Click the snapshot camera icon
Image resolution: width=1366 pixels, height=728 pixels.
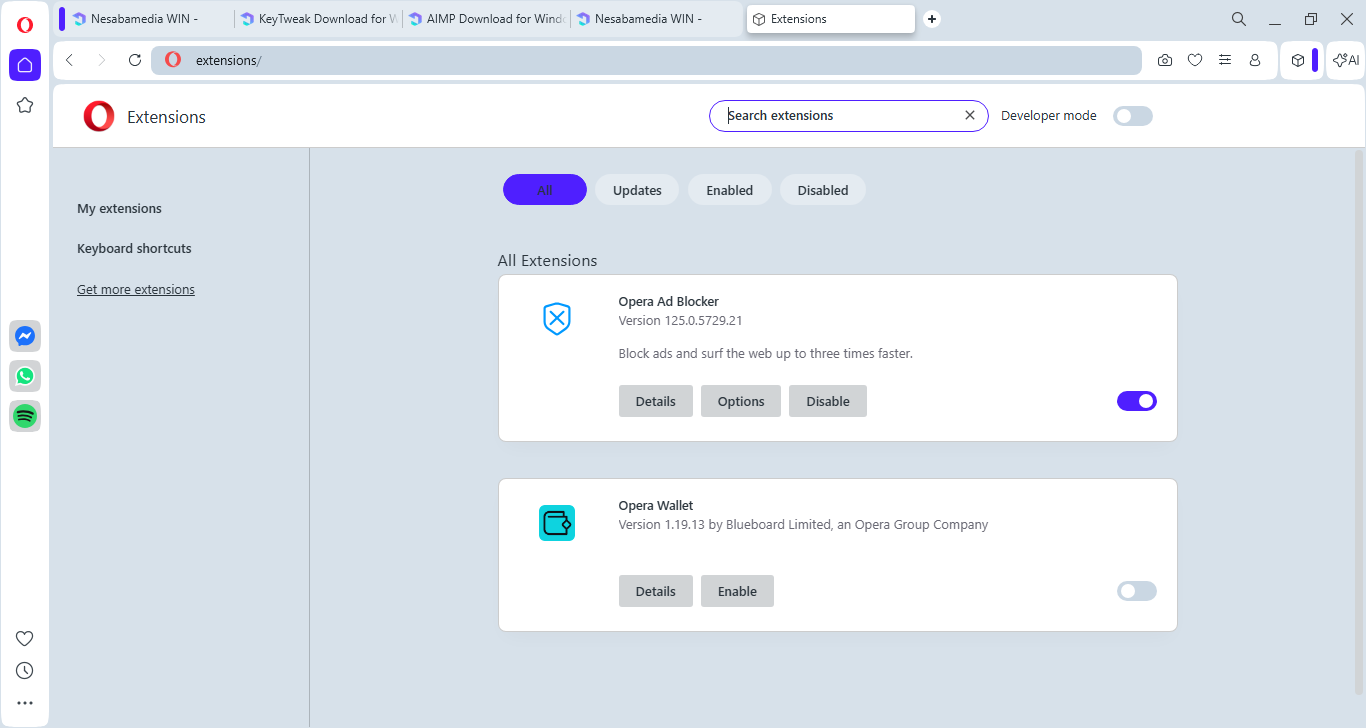pos(1165,60)
